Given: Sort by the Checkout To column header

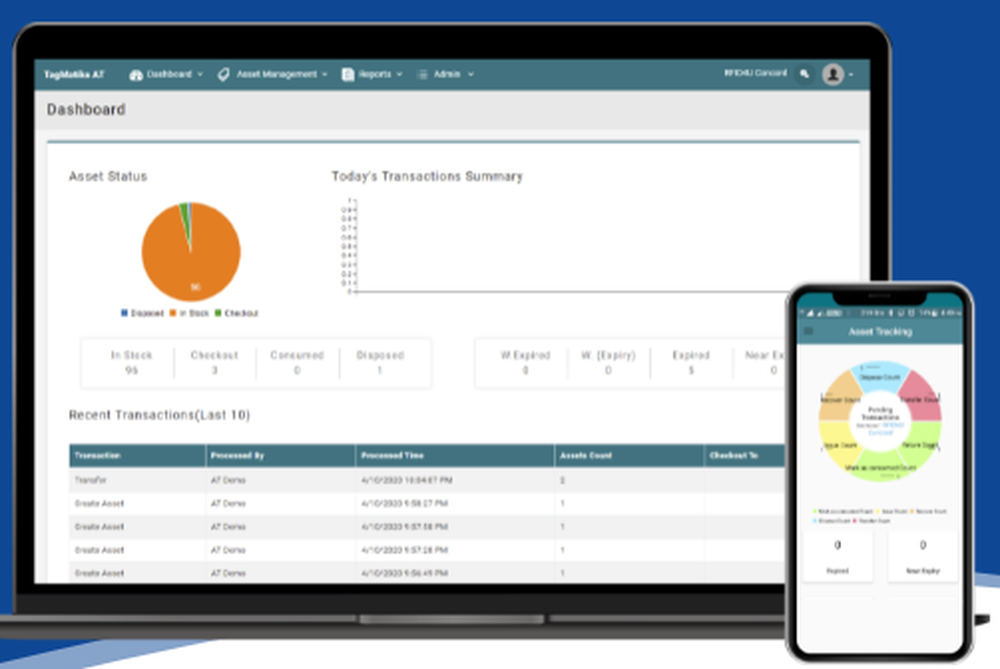Looking at the screenshot, I should (745, 455).
